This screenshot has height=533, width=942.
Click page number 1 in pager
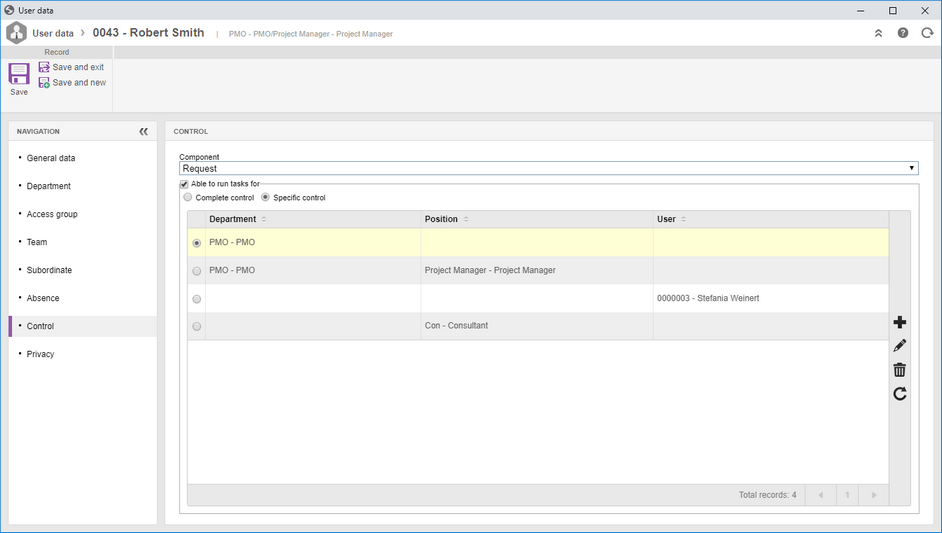[x=847, y=495]
